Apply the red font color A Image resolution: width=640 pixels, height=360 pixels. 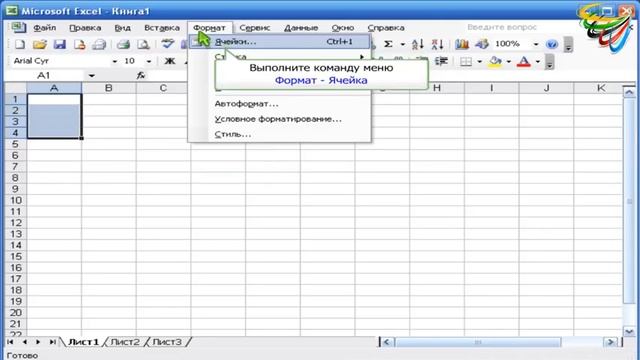[524, 62]
